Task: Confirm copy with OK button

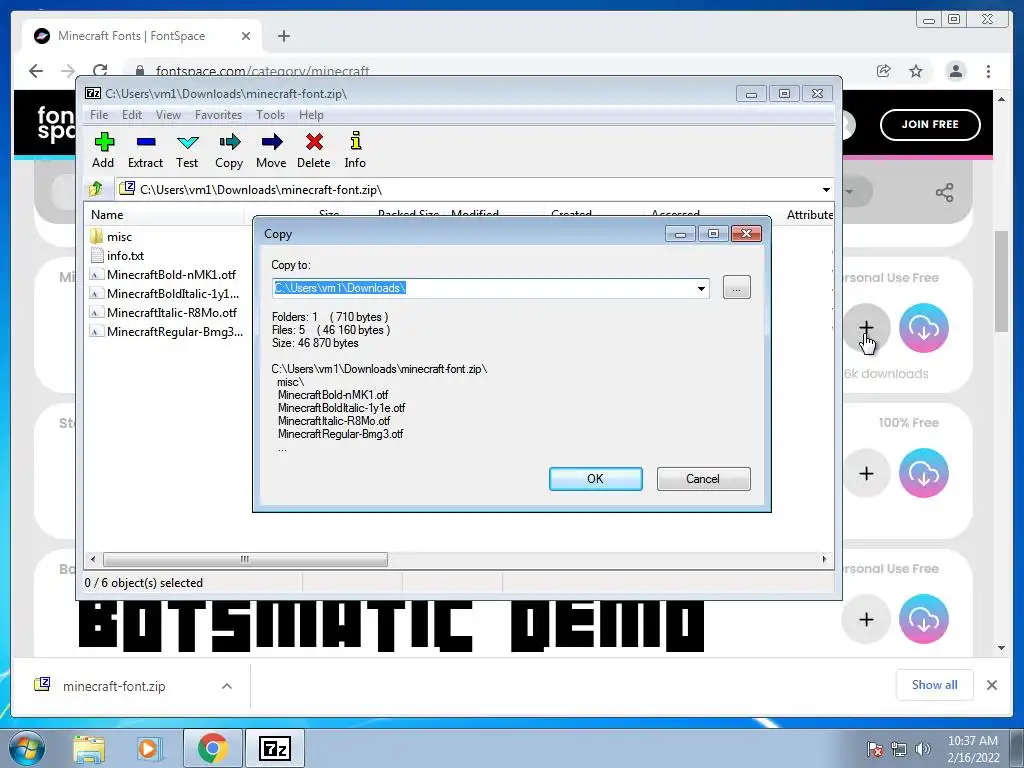Action: [596, 479]
